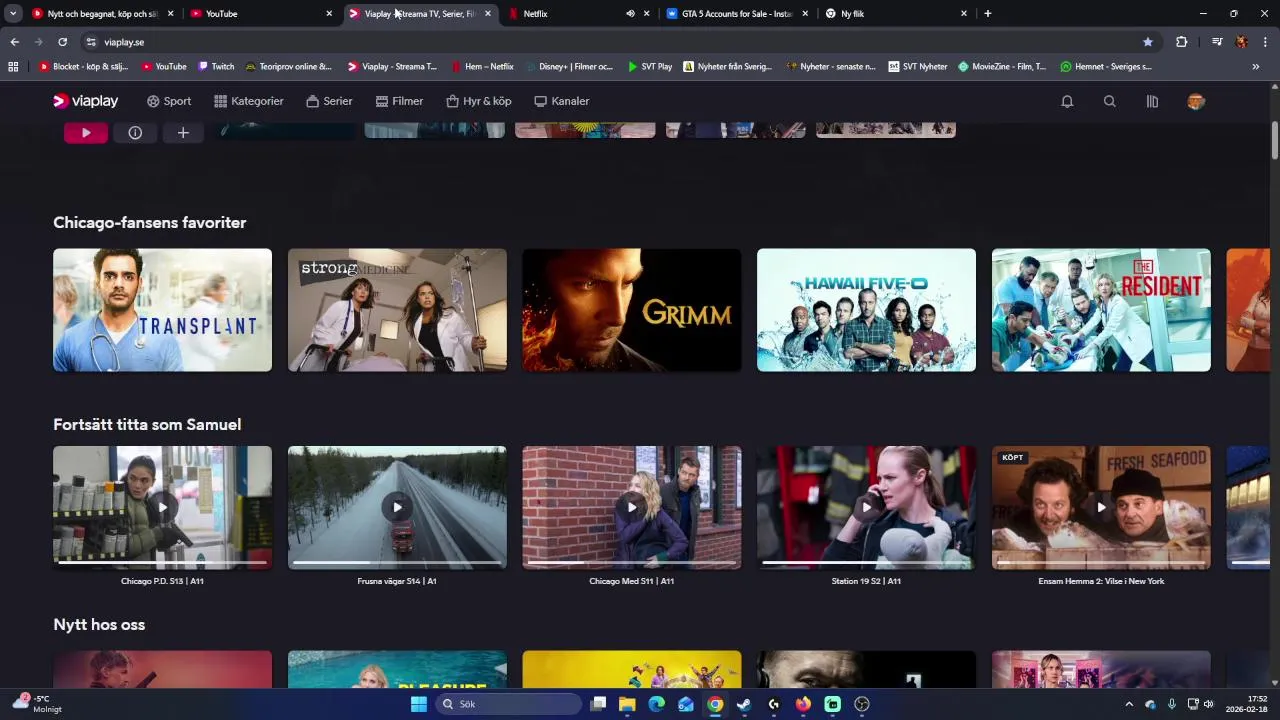Open the Viaplay watchlist library icon

pos(1152,101)
